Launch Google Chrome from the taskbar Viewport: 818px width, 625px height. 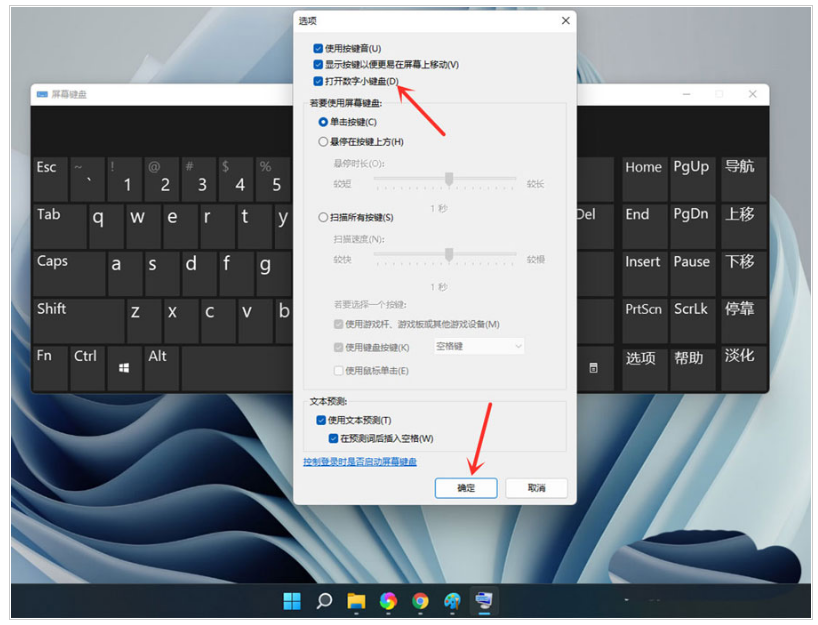[420, 601]
